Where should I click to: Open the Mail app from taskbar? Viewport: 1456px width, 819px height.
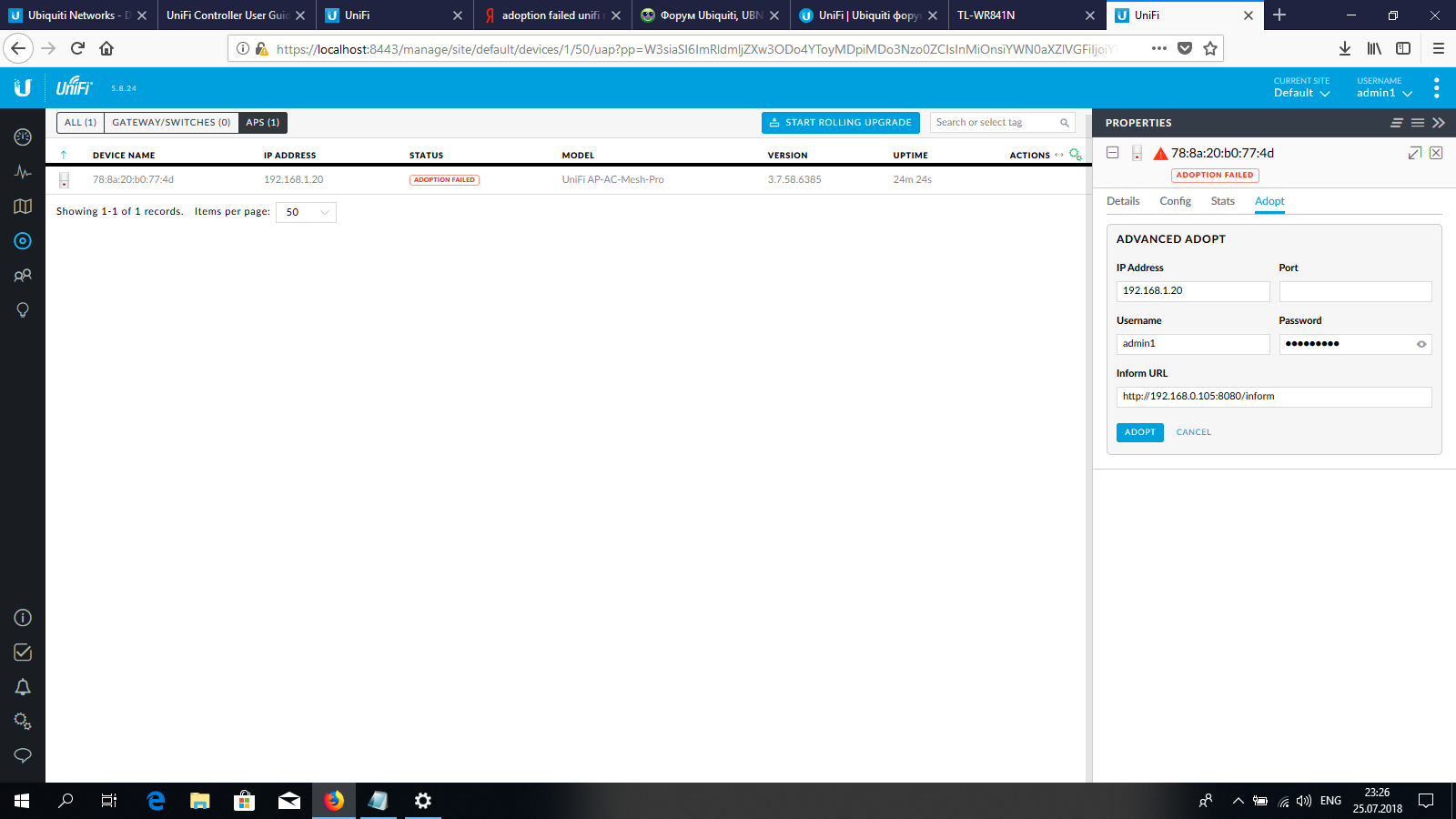pos(289,801)
